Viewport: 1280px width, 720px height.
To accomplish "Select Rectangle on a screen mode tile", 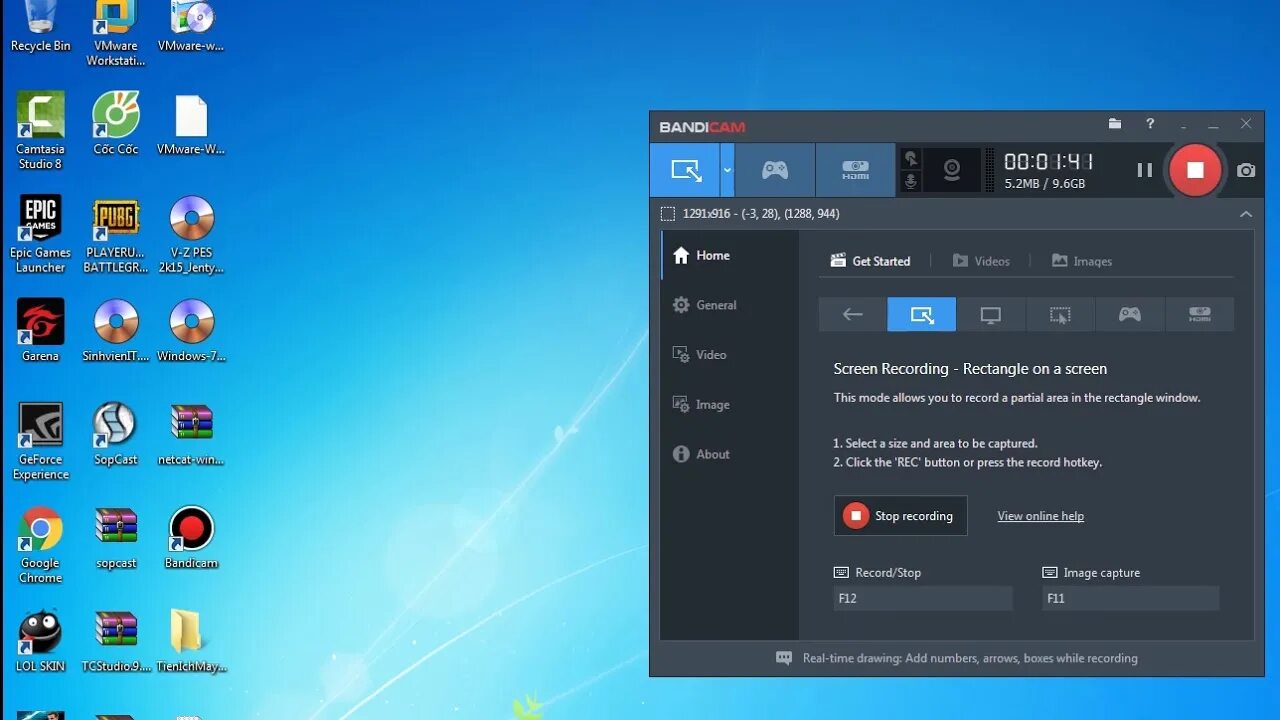I will coord(922,314).
